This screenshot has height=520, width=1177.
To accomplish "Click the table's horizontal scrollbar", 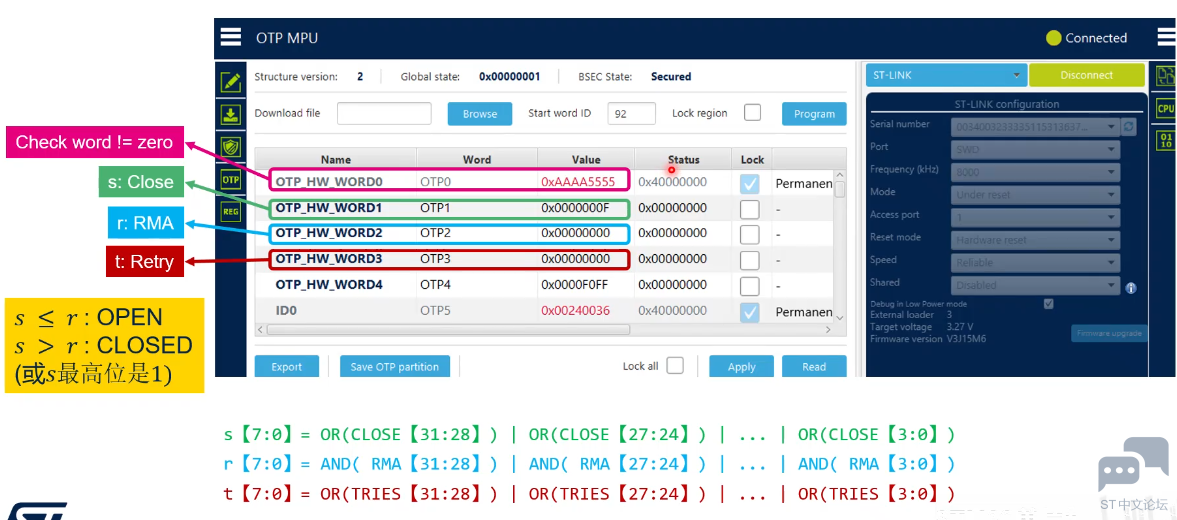I will [445, 329].
